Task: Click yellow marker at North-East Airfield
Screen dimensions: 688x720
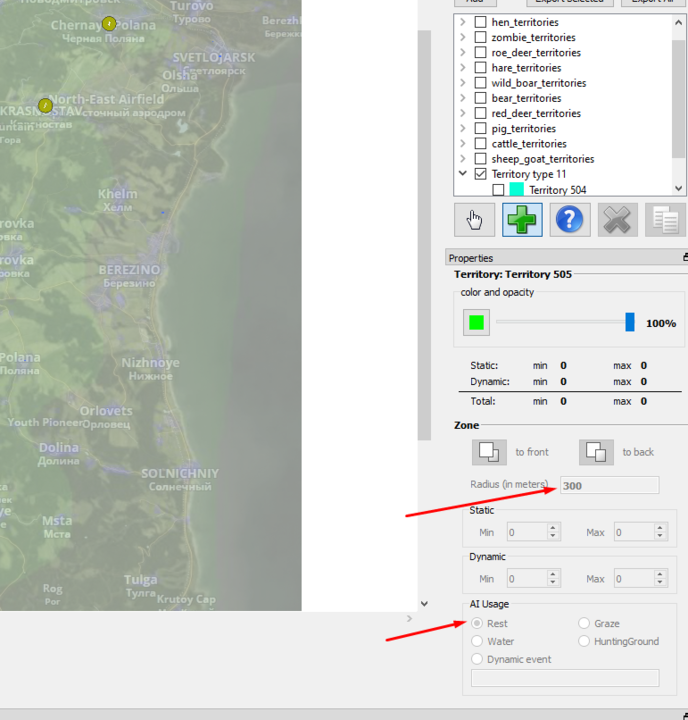Action: click(x=45, y=106)
